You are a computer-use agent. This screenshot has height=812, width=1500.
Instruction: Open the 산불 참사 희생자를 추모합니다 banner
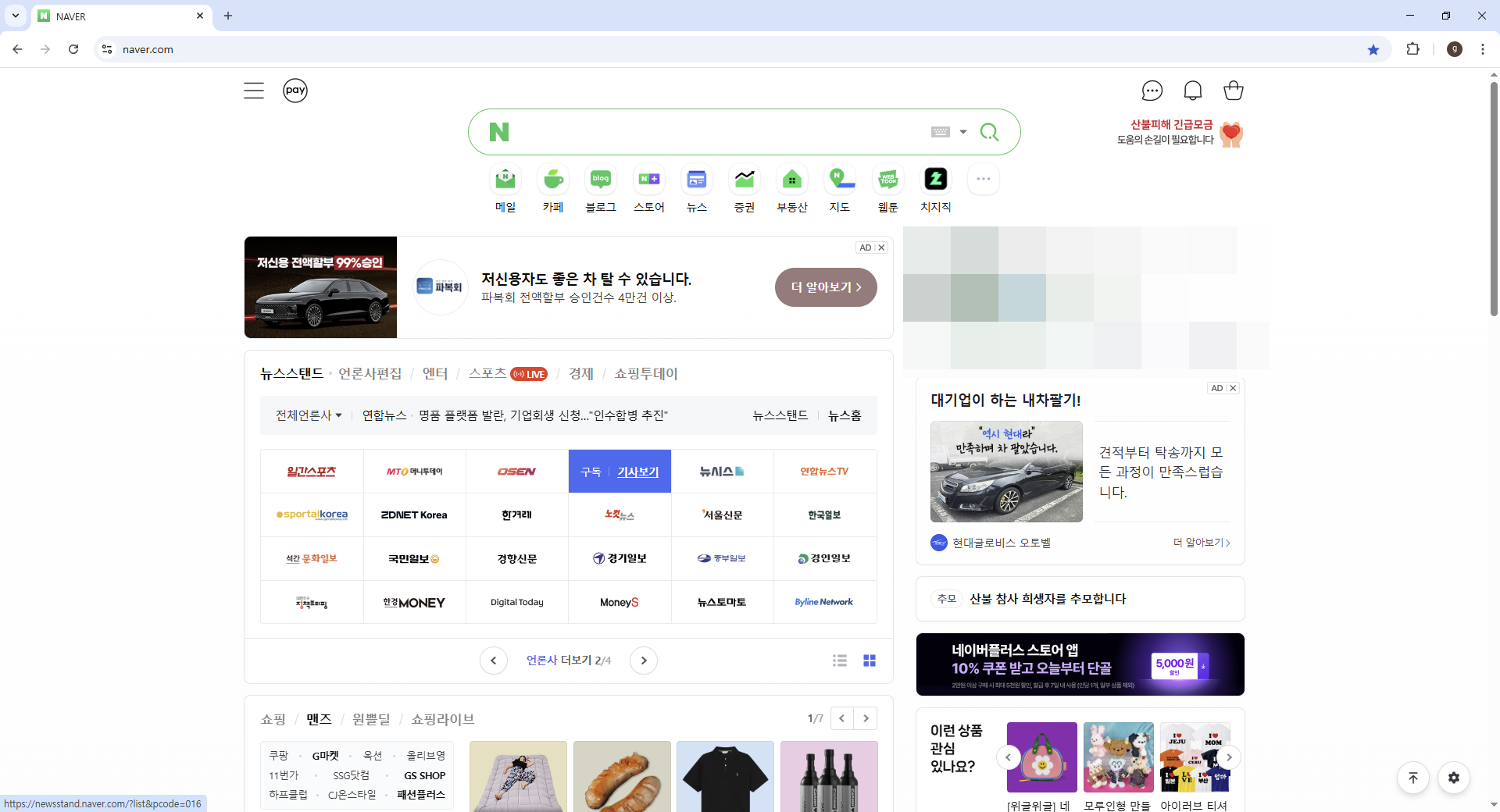coord(1080,599)
